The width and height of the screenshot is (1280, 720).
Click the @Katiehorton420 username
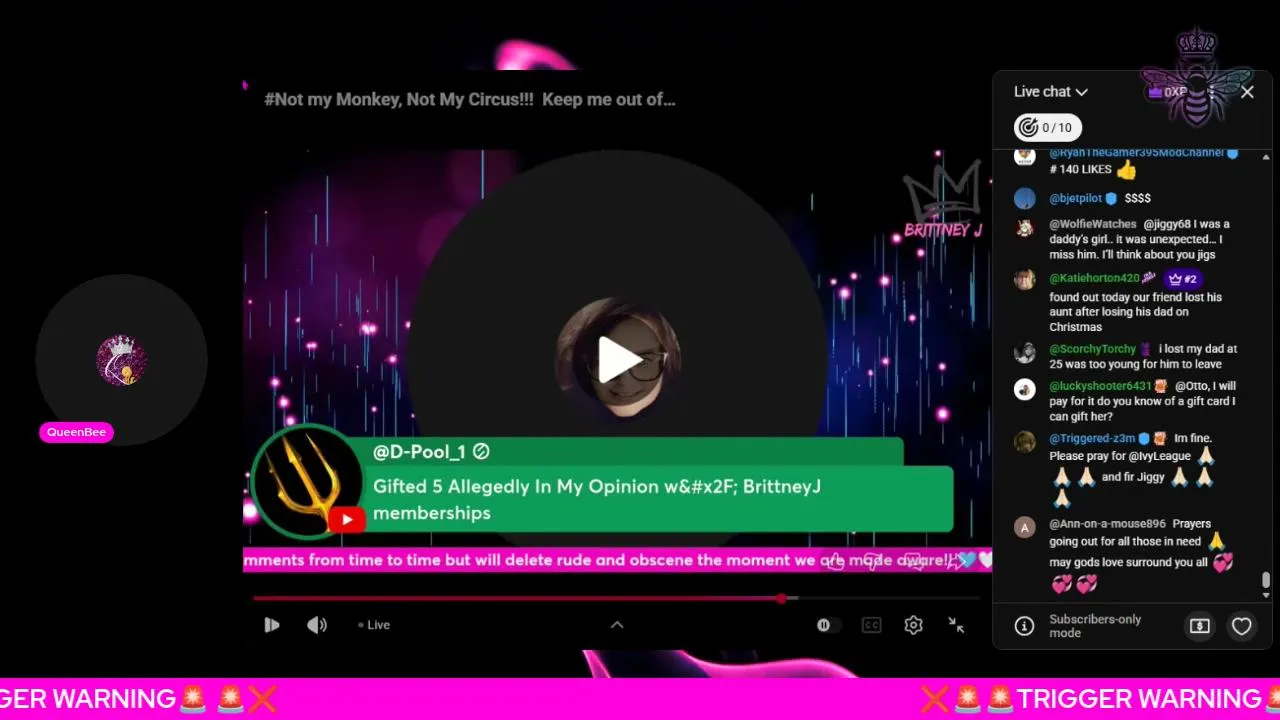(x=1094, y=278)
